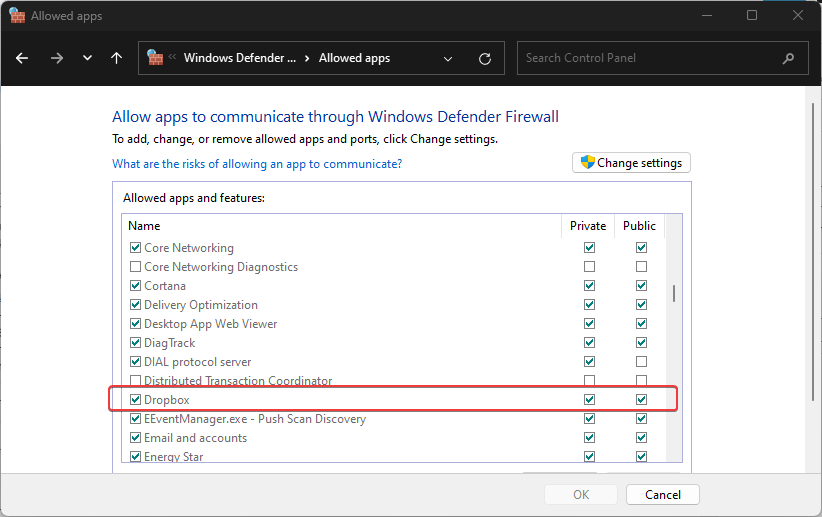822x517 pixels.
Task: Click the Allowed apps breadcrumb
Action: tap(354, 58)
